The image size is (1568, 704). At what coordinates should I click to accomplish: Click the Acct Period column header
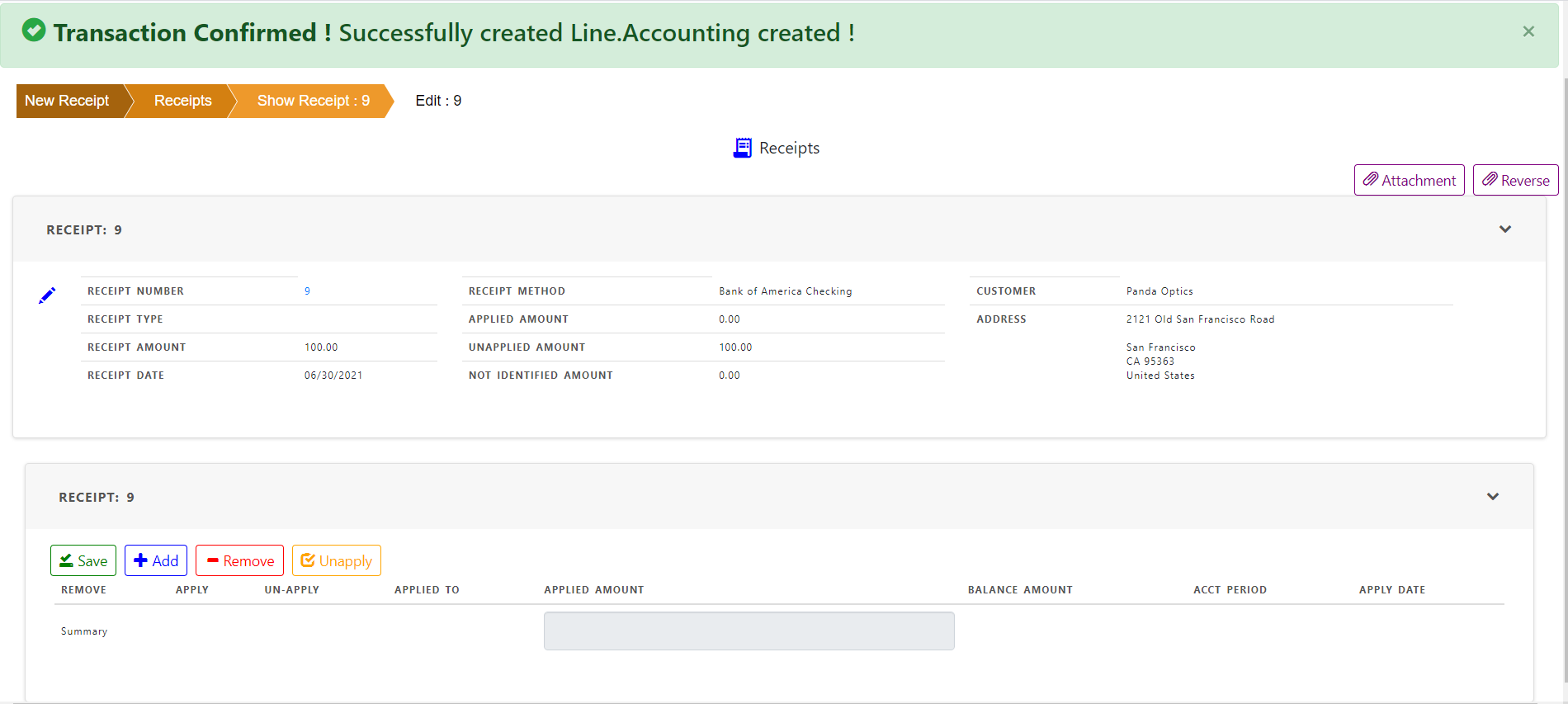[x=1230, y=590]
